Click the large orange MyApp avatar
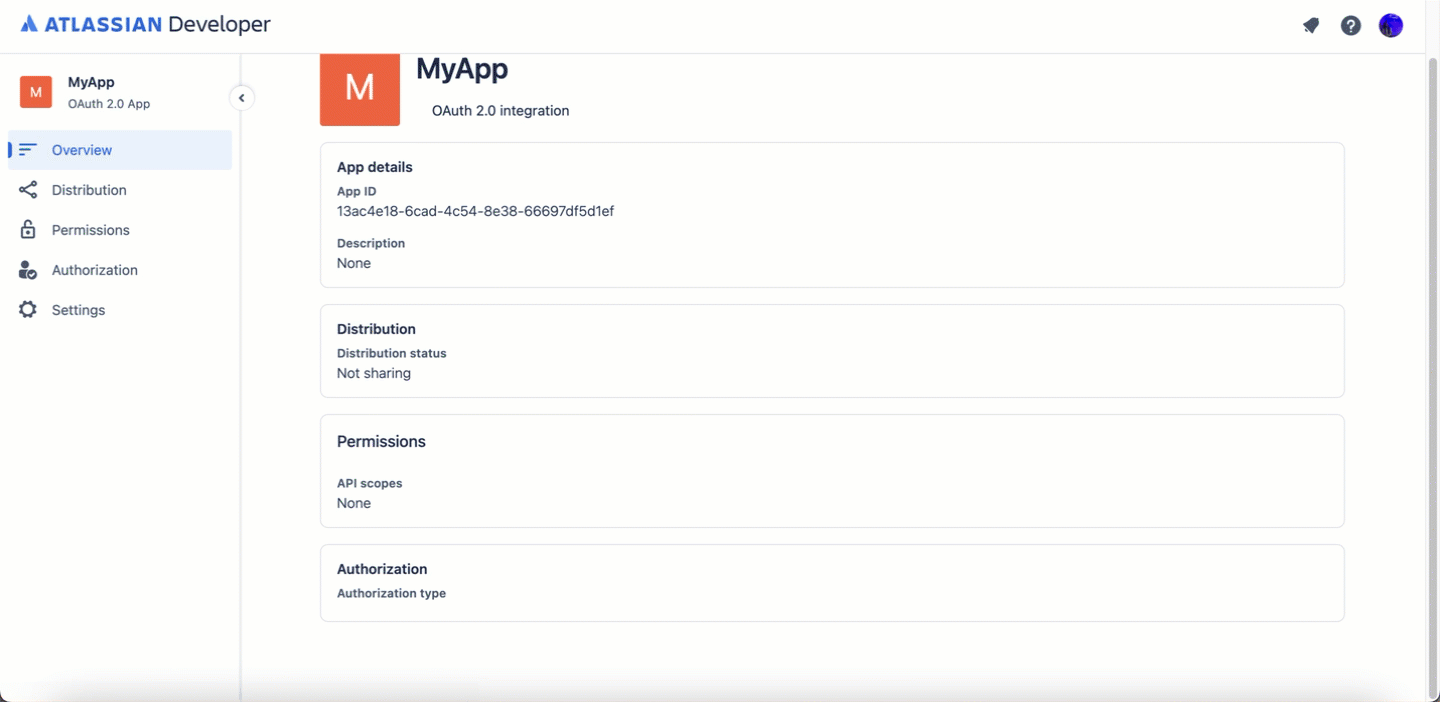Screen dimensions: 1440x702 [x=360, y=89]
